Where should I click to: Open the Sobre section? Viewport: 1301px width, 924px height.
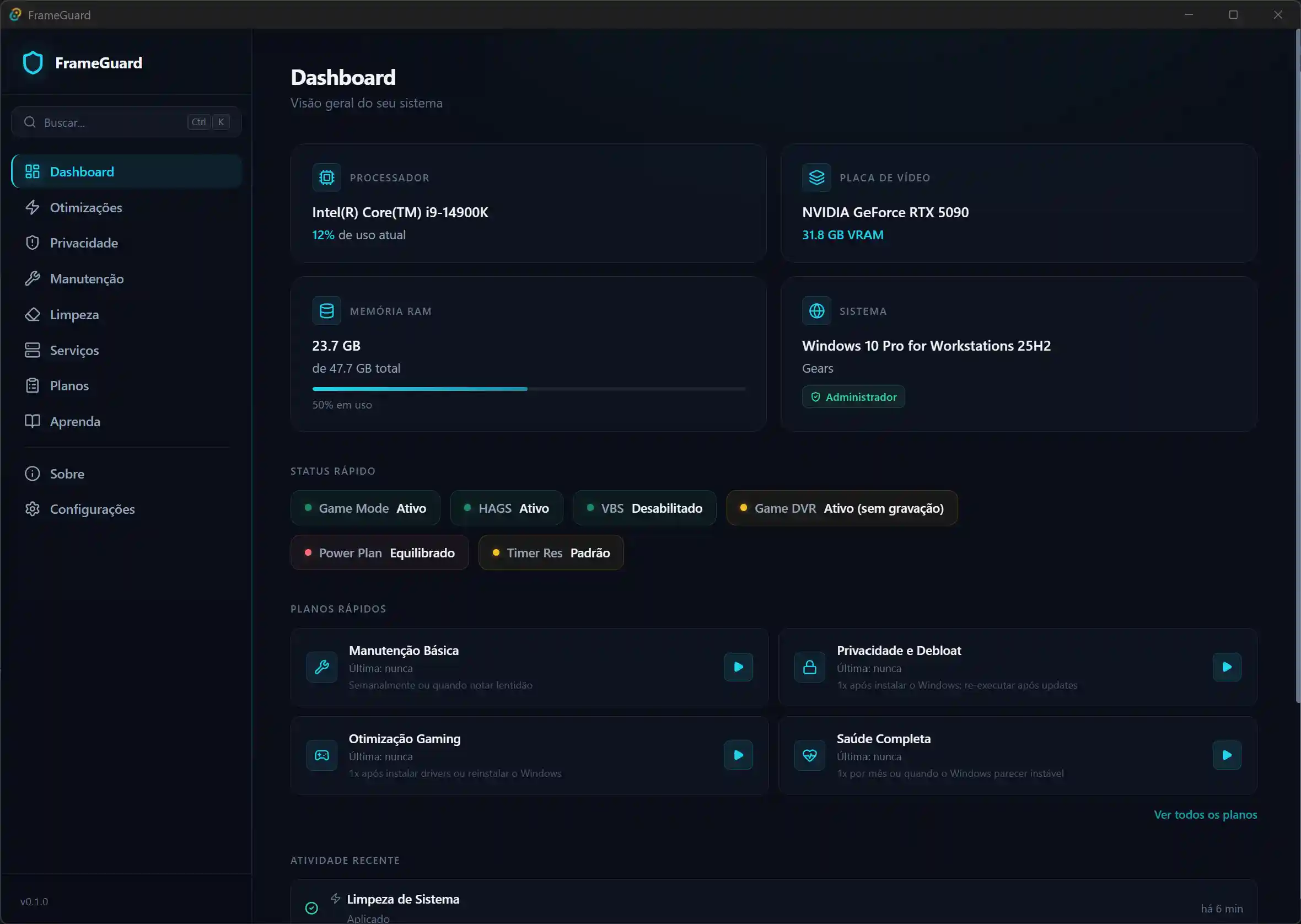[67, 474]
